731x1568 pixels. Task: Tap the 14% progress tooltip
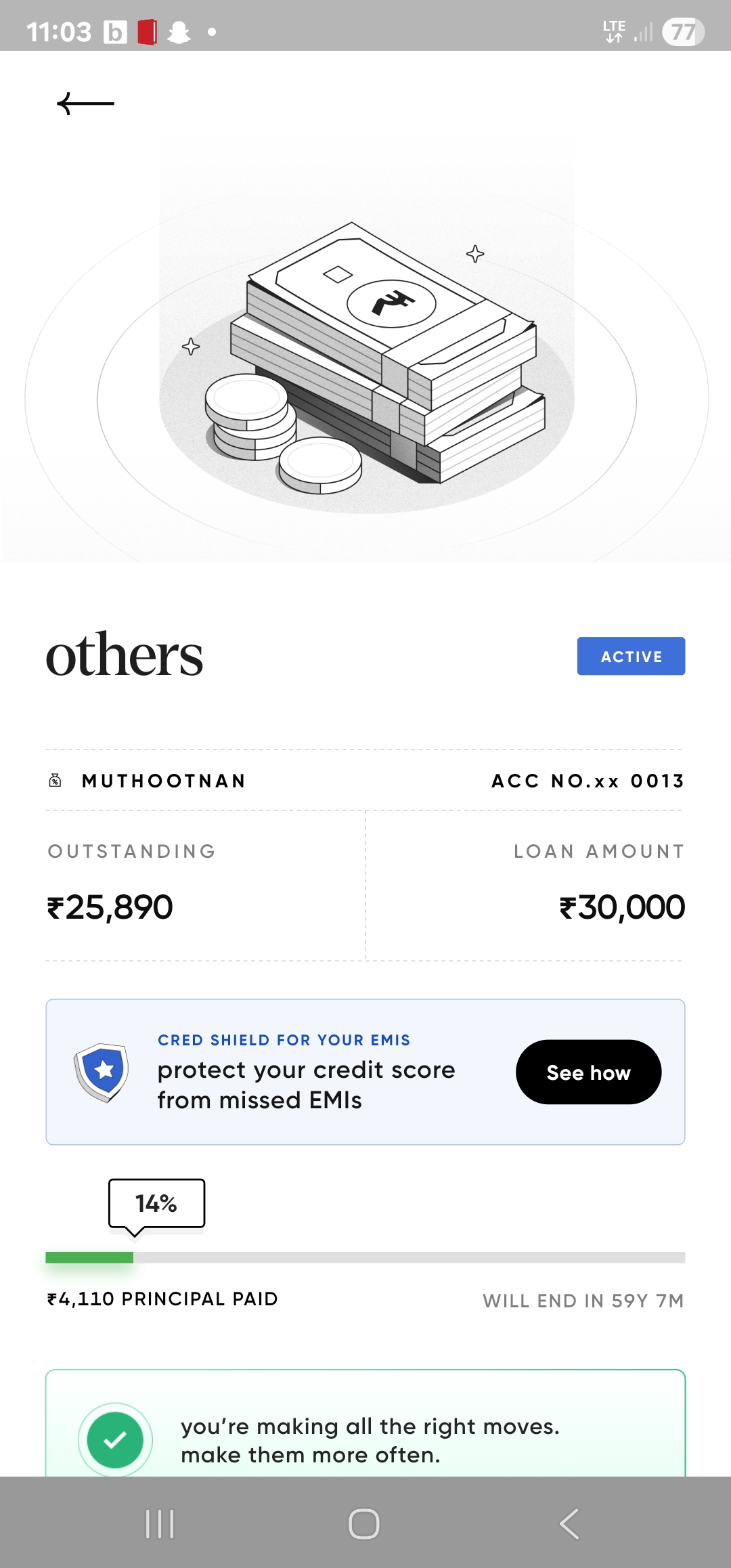[156, 1204]
